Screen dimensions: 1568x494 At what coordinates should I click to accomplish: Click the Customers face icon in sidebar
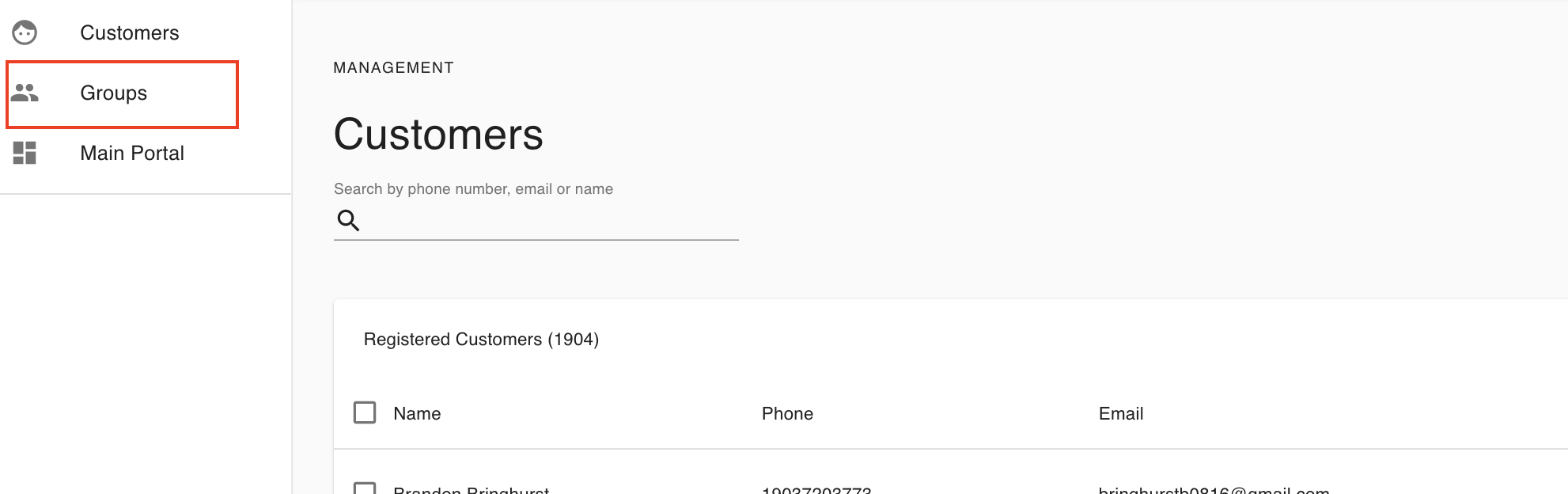coord(25,32)
